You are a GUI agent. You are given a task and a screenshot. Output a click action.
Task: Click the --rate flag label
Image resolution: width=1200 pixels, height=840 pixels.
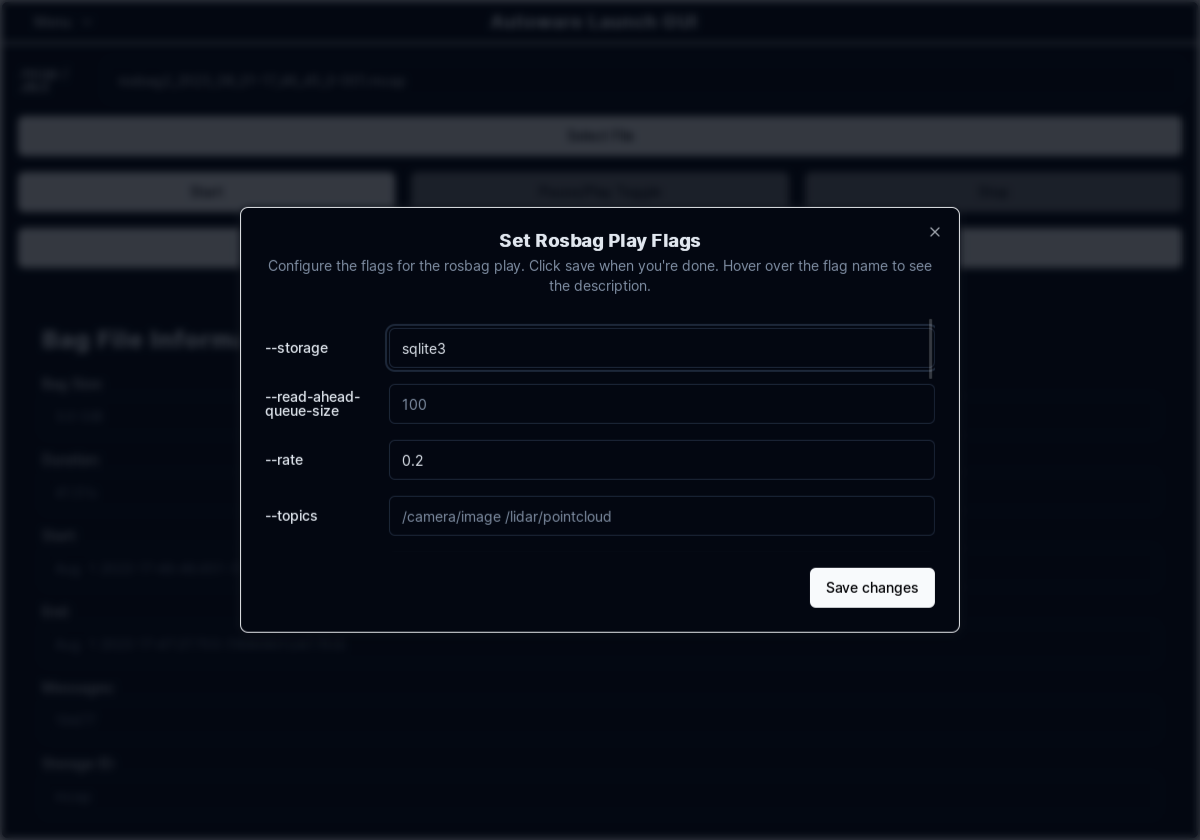[x=284, y=460]
